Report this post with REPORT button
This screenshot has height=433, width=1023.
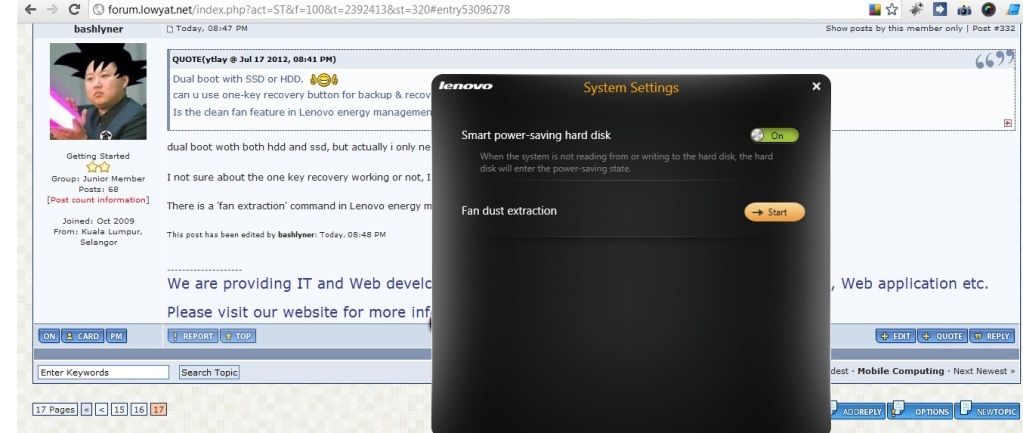click(x=192, y=336)
